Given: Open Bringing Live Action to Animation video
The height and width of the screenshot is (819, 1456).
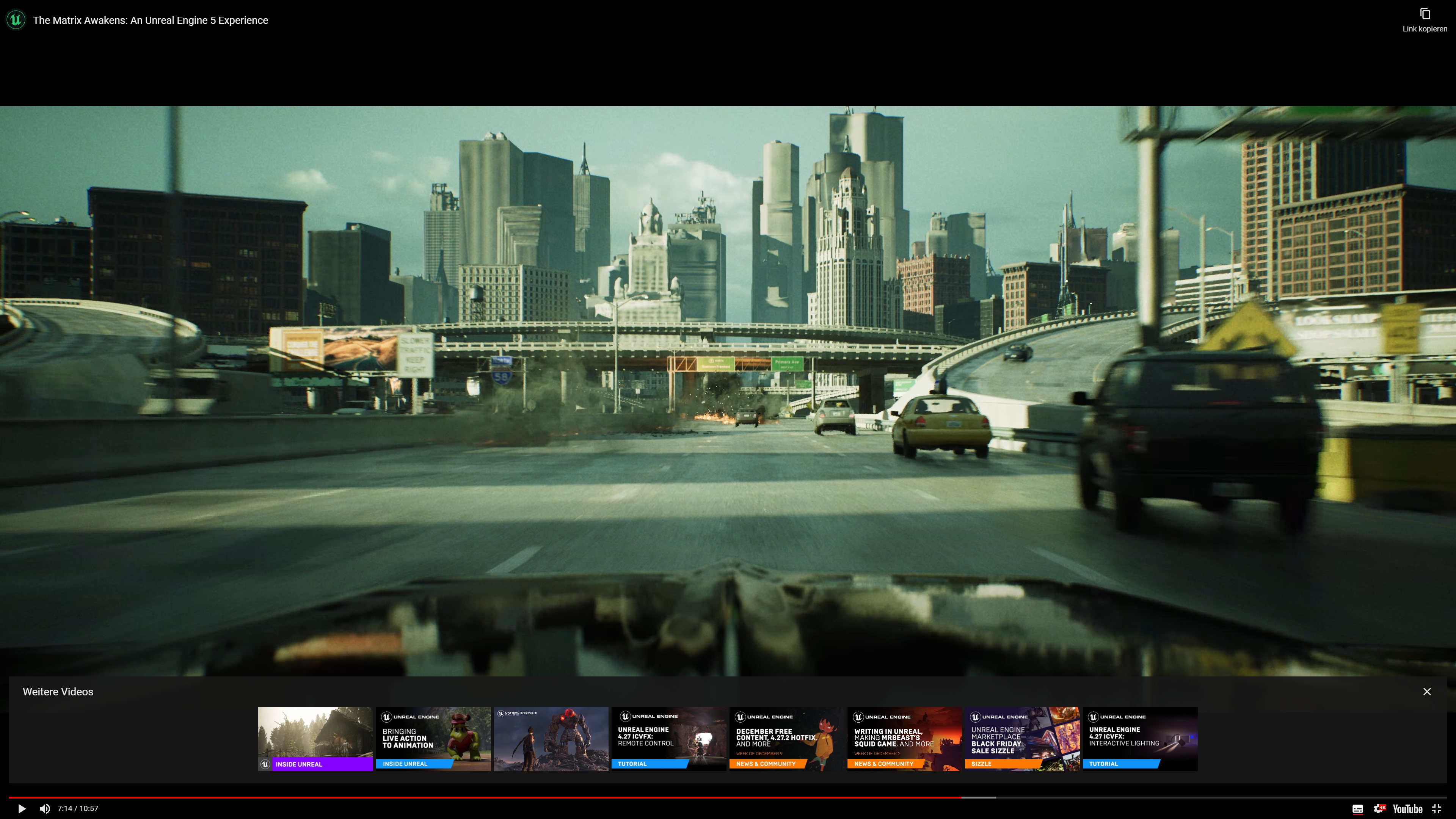Looking at the screenshot, I should [433, 738].
